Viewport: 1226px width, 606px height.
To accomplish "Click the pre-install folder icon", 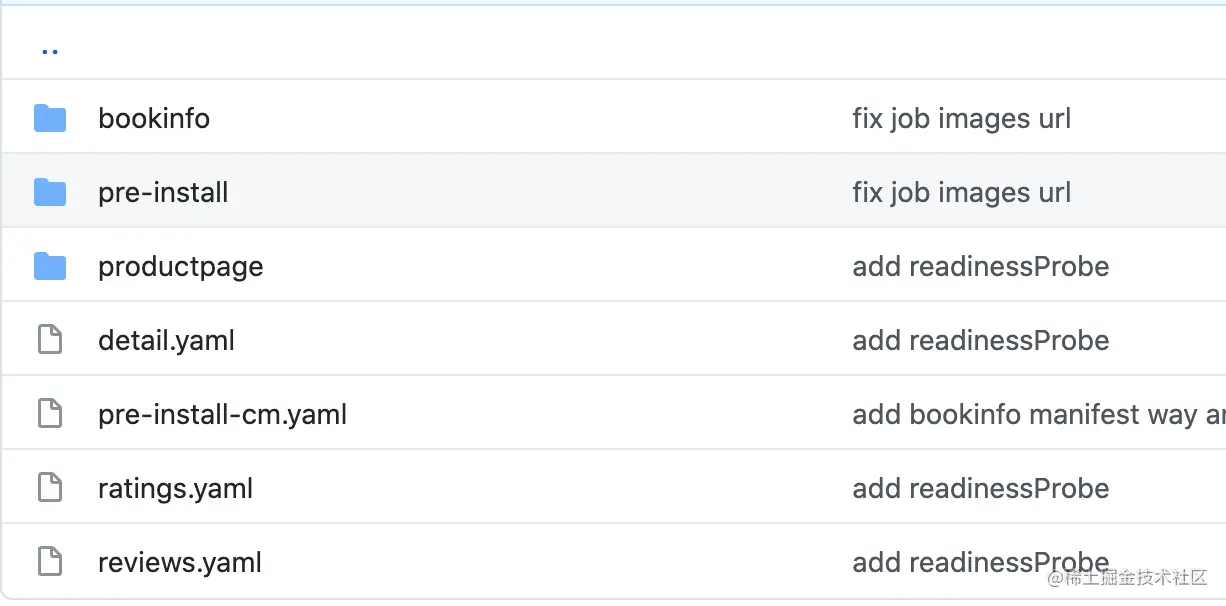I will point(50,192).
